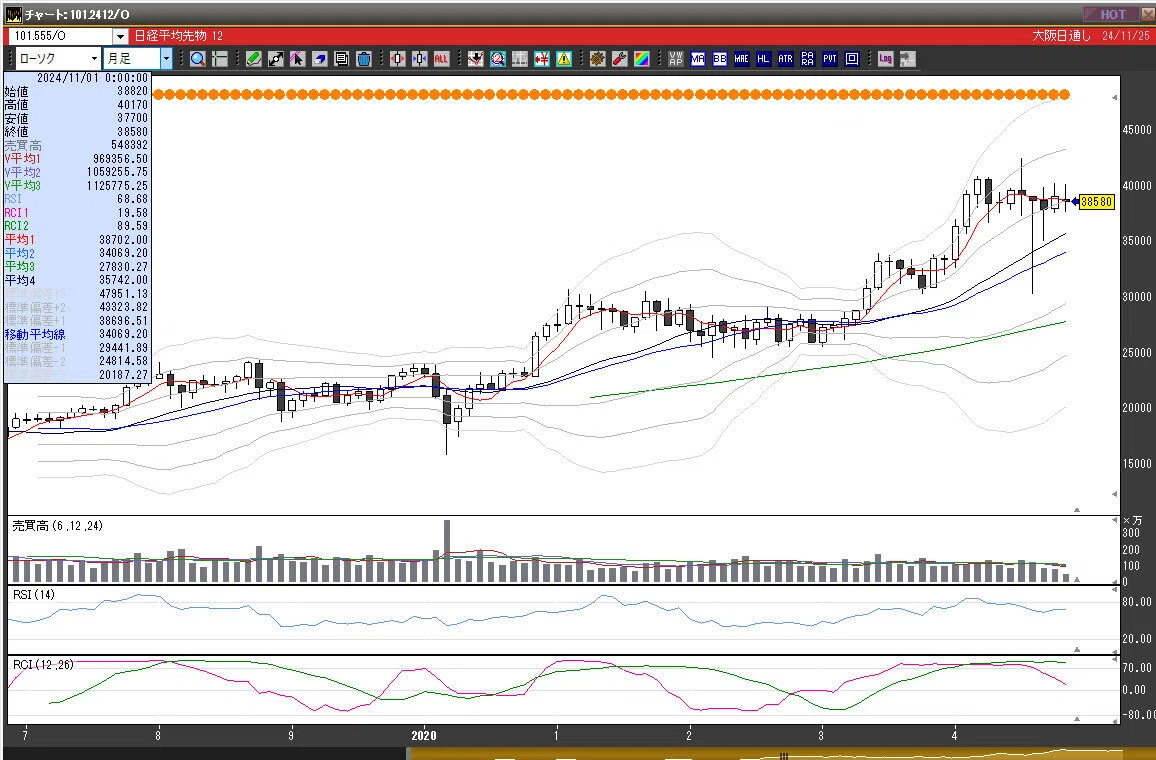Click the orange dot row above chart
The height and width of the screenshot is (760, 1156).
pyautogui.click(x=612, y=94)
